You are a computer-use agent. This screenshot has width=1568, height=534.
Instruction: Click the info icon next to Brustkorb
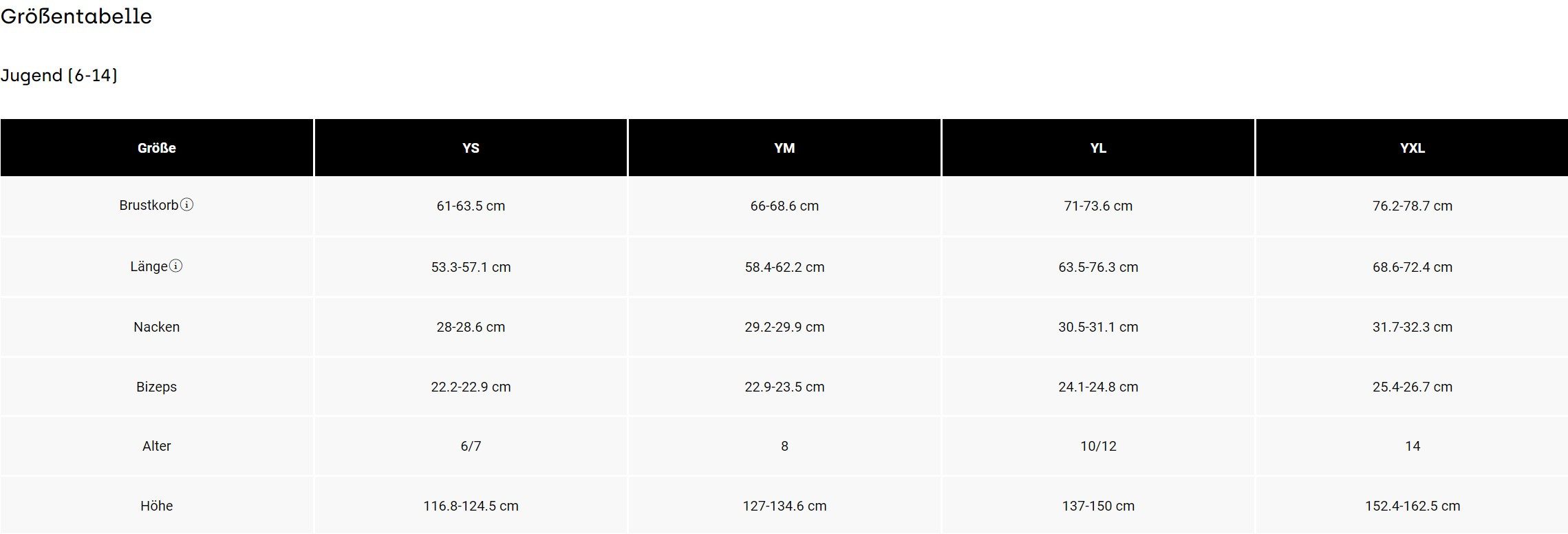[x=186, y=204]
